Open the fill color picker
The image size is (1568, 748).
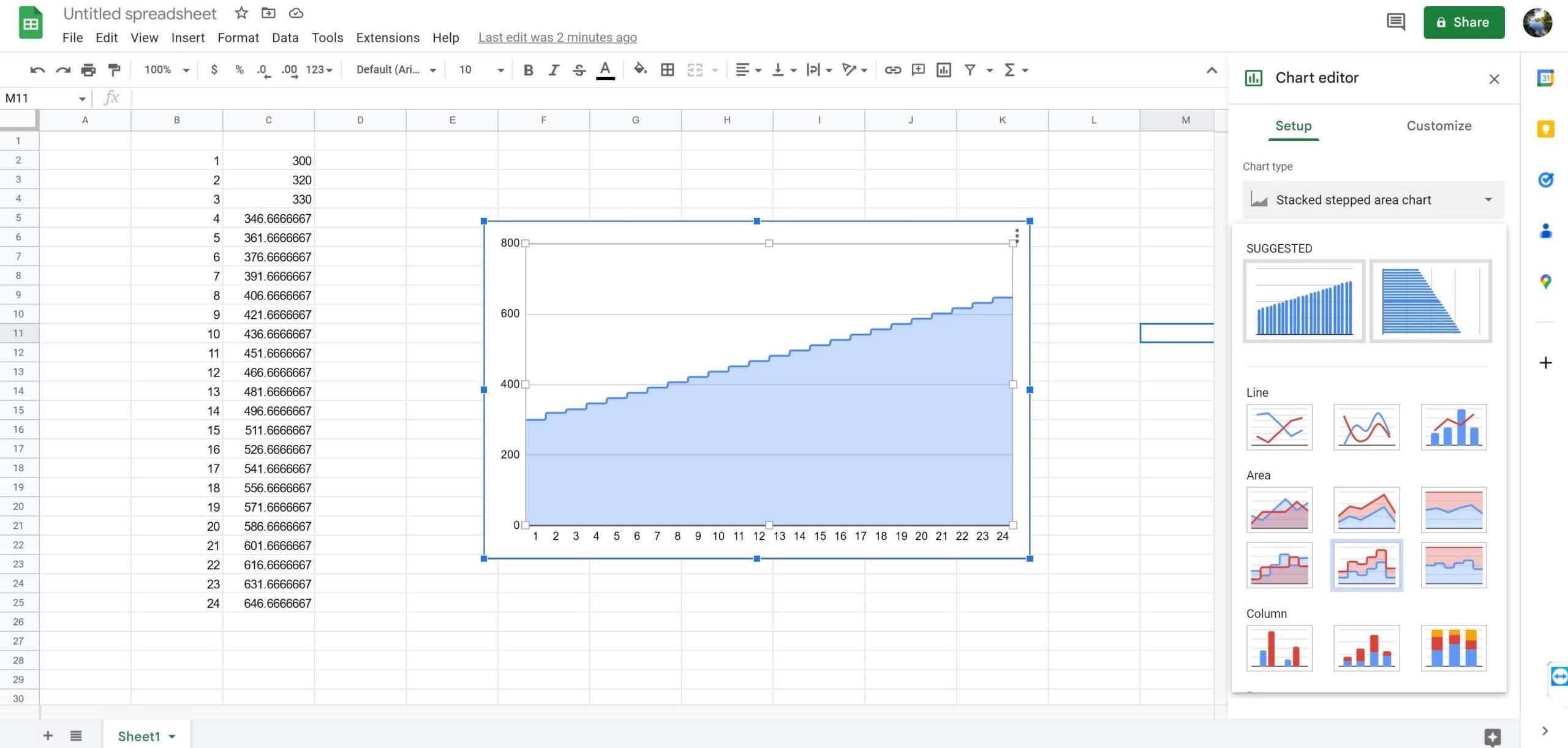641,70
